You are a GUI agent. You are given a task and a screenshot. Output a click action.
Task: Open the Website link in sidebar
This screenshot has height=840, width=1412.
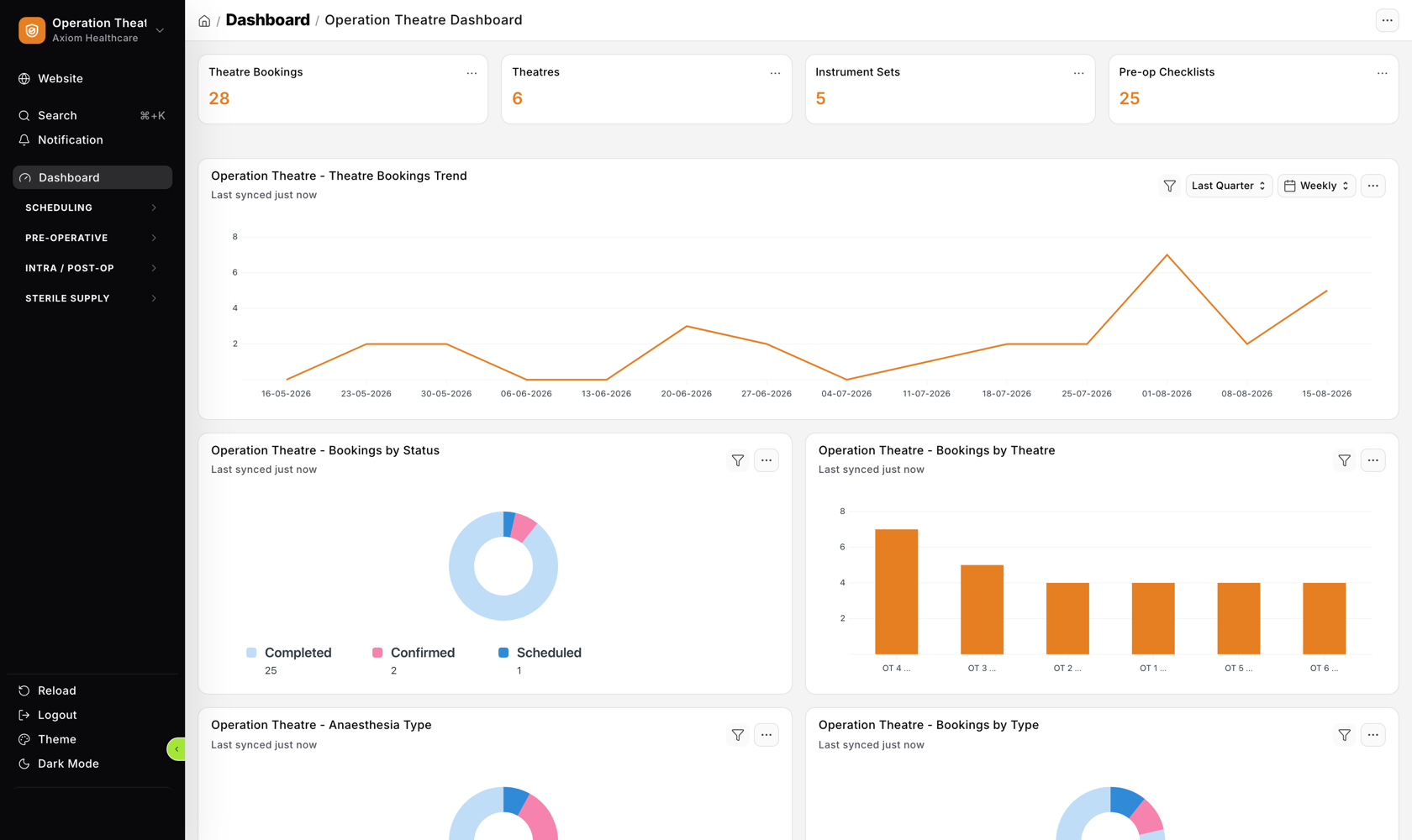click(92, 78)
